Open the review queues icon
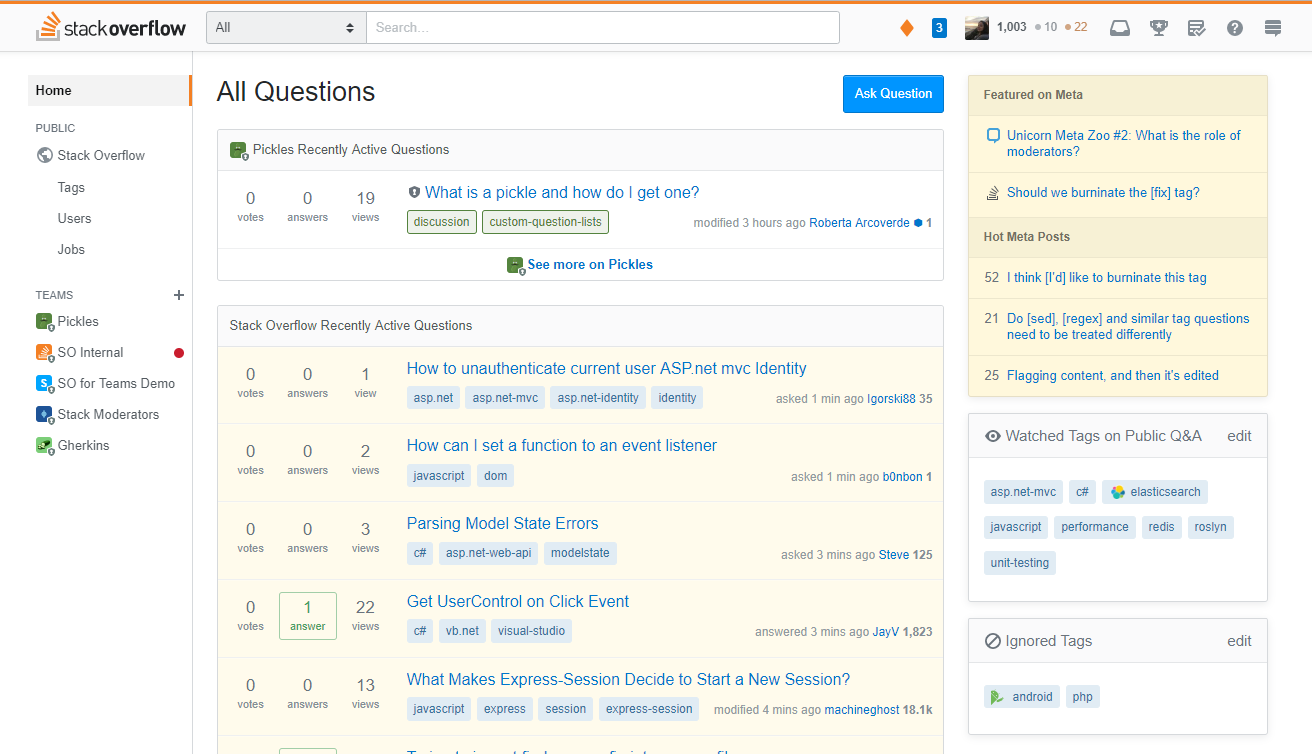The width and height of the screenshot is (1312, 754). click(1196, 28)
